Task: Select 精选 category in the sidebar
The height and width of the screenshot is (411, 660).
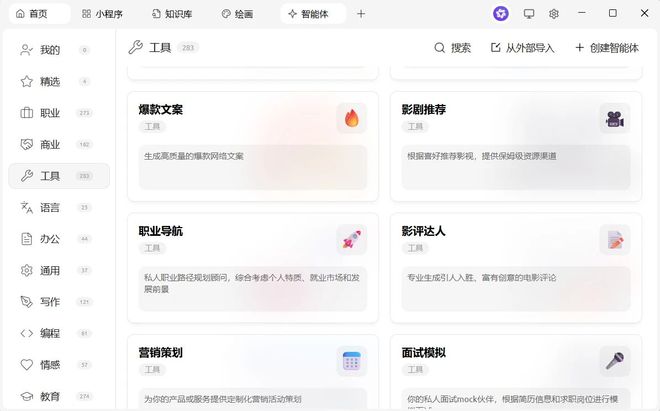Action: click(x=50, y=82)
